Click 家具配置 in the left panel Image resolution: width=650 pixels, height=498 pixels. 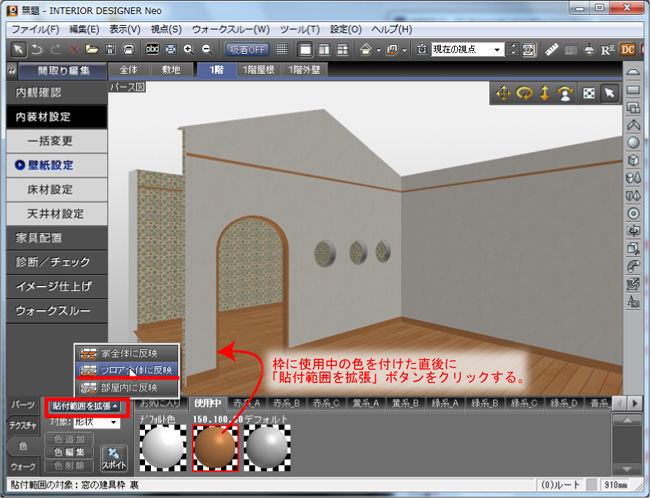40,238
